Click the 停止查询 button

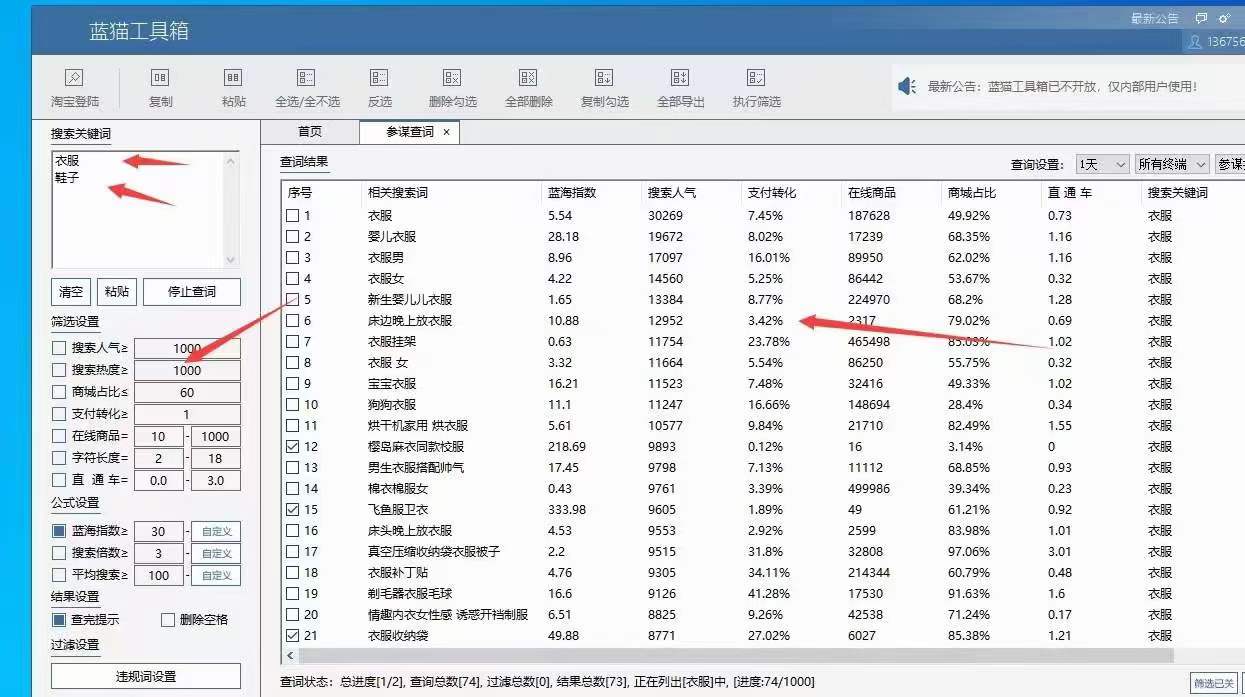pos(191,292)
